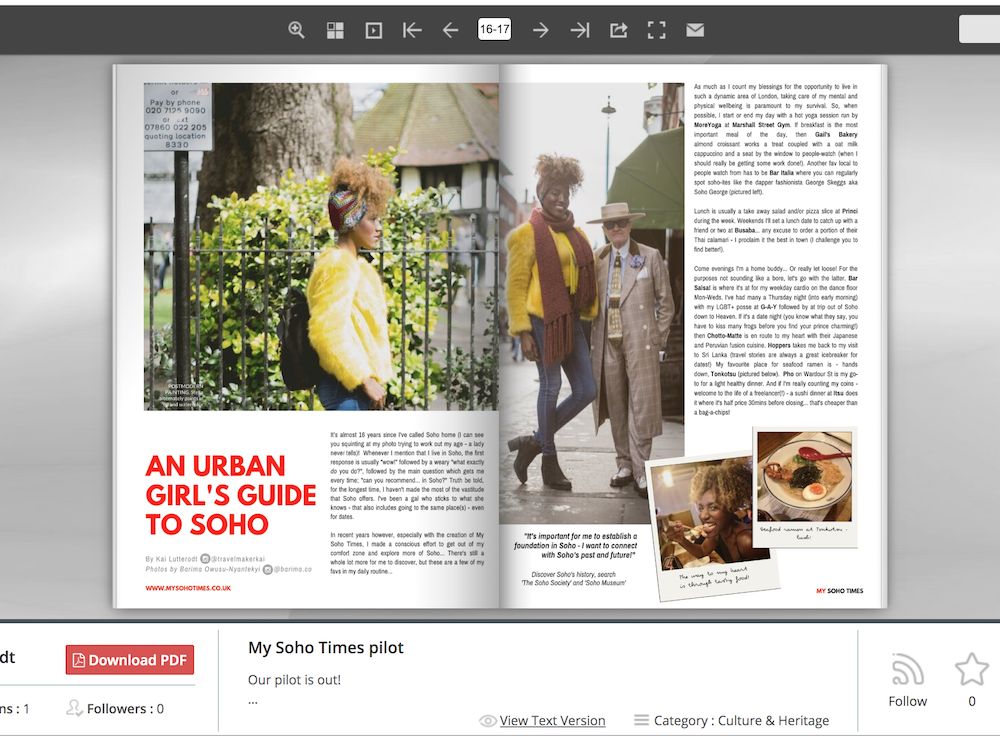Jump to the last page
The height and width of the screenshot is (736, 1000).
pyautogui.click(x=579, y=30)
